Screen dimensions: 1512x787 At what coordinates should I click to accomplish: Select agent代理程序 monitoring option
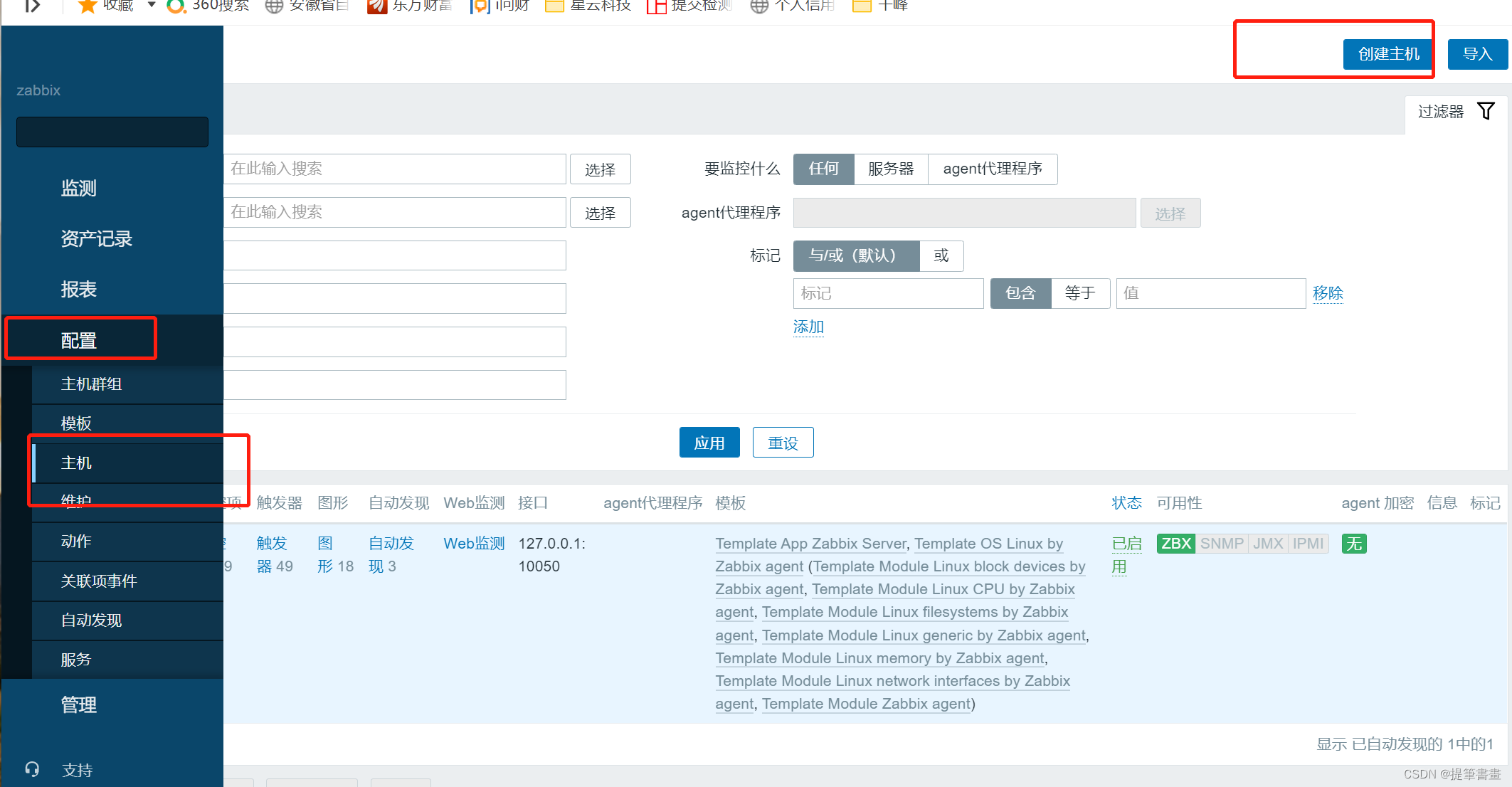point(992,169)
